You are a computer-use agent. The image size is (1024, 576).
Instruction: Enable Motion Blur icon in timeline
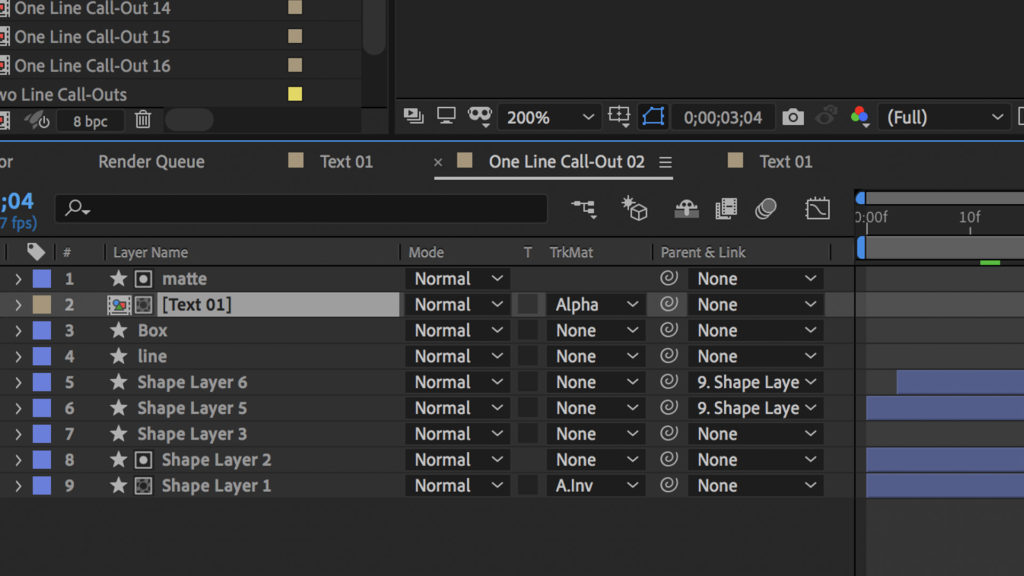(766, 208)
